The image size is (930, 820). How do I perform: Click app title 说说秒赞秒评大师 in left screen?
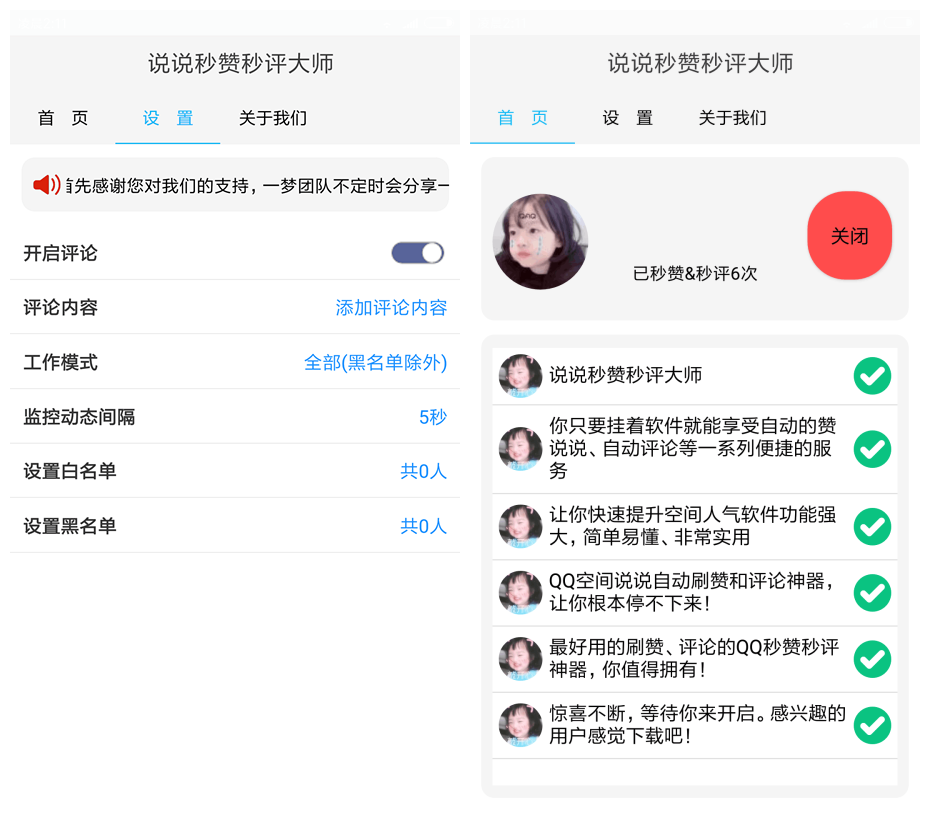click(x=241, y=63)
